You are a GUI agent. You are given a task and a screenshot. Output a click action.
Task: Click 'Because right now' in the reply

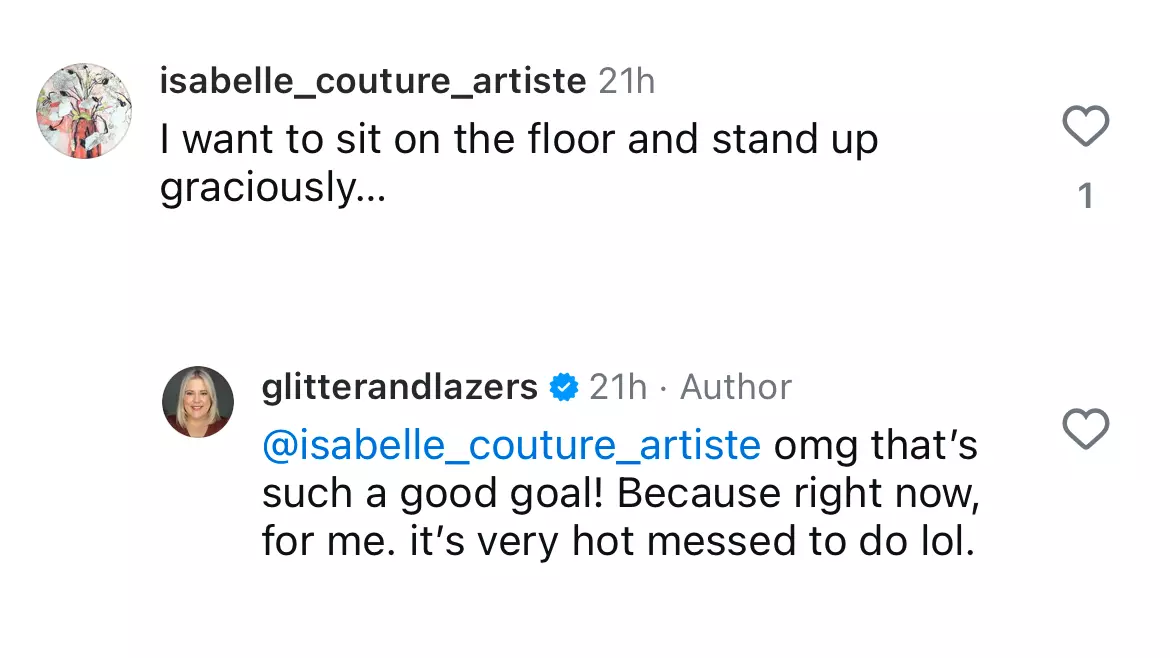coord(798,494)
